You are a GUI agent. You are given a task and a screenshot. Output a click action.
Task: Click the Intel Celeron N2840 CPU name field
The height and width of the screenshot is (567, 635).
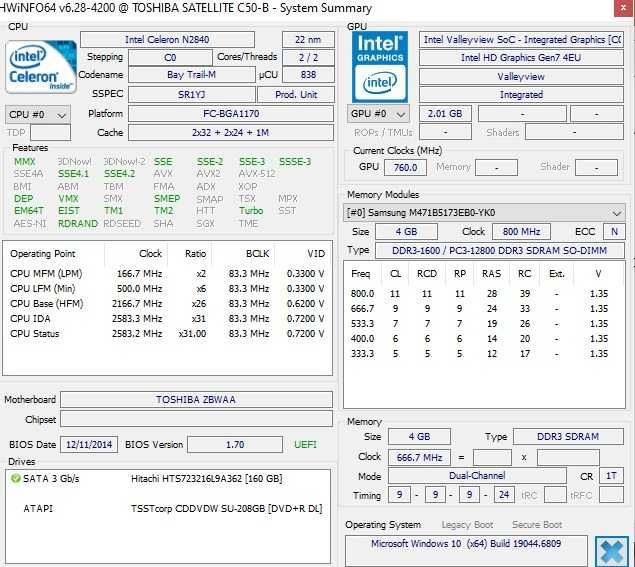pos(167,40)
